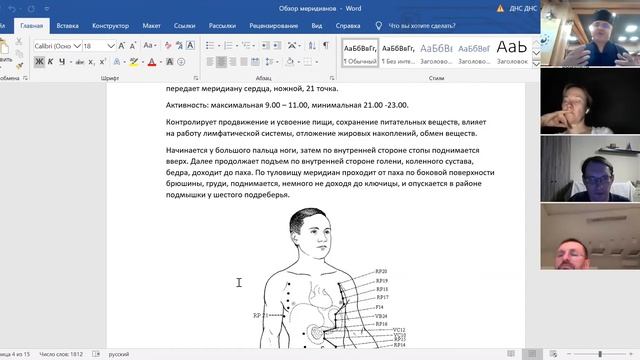The width and height of the screenshot is (640, 360).
Task: Click the borders icon
Action: (x=307, y=62)
